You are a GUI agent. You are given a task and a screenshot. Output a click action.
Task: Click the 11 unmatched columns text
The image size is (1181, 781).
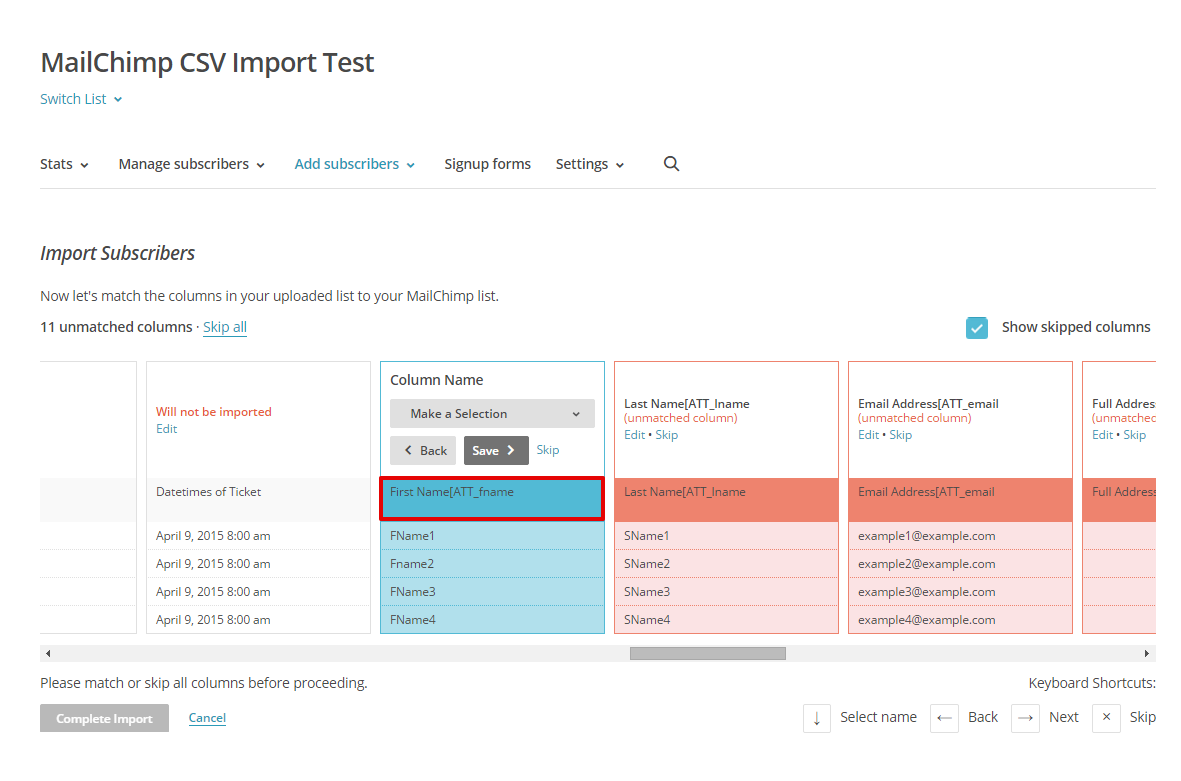click(116, 327)
